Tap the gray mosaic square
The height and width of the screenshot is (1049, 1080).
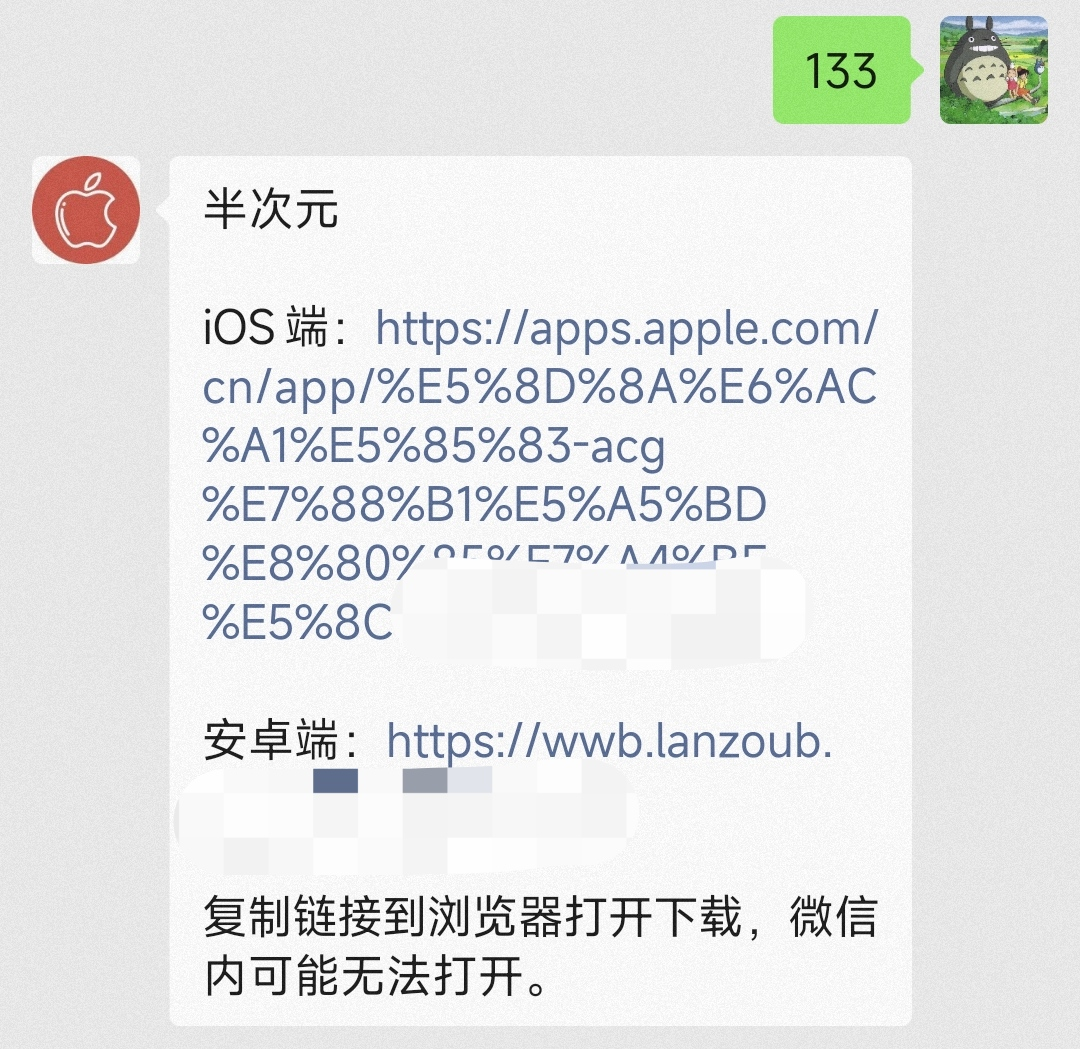[425, 781]
